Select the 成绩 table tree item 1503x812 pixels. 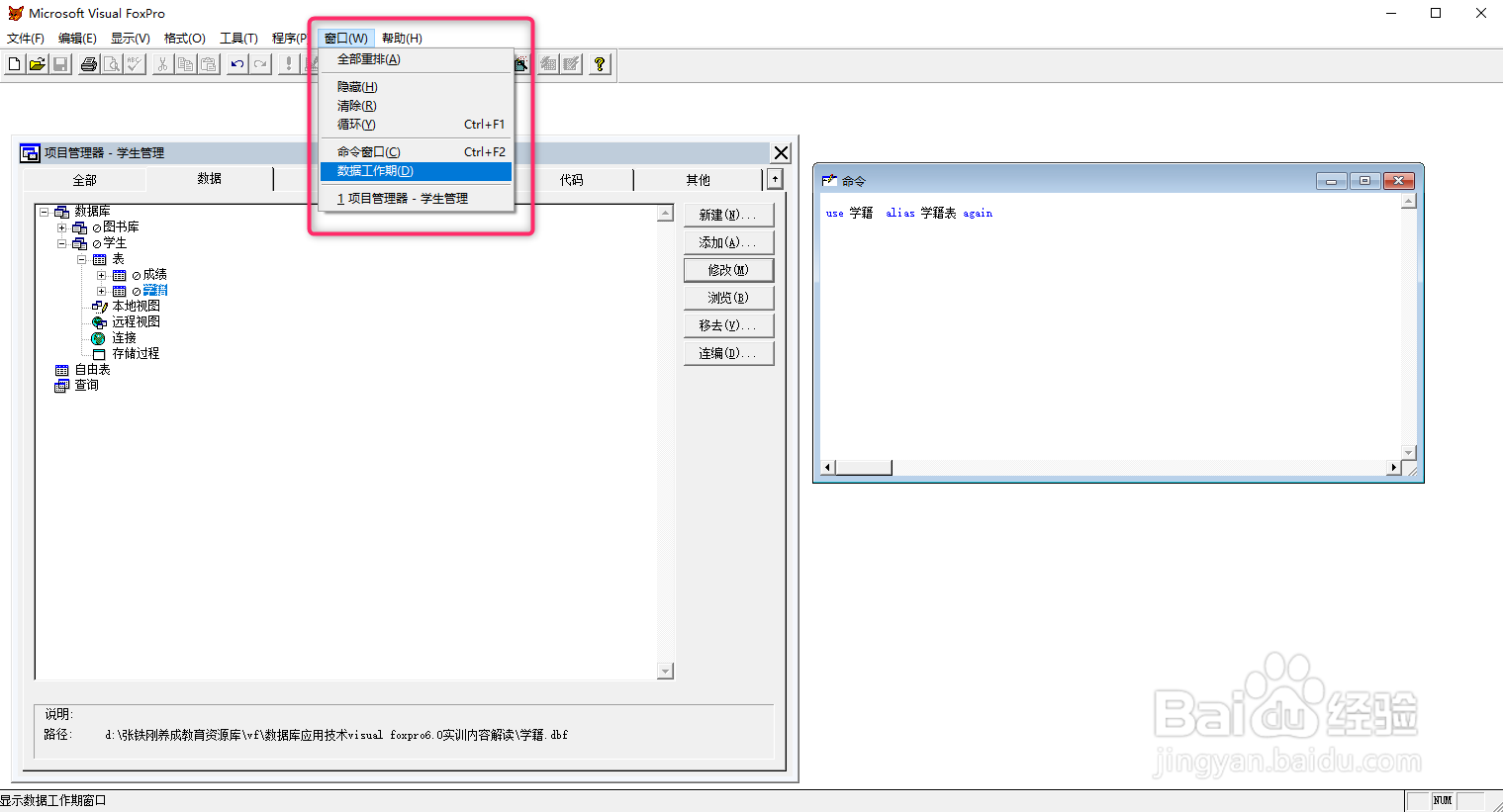point(154,275)
